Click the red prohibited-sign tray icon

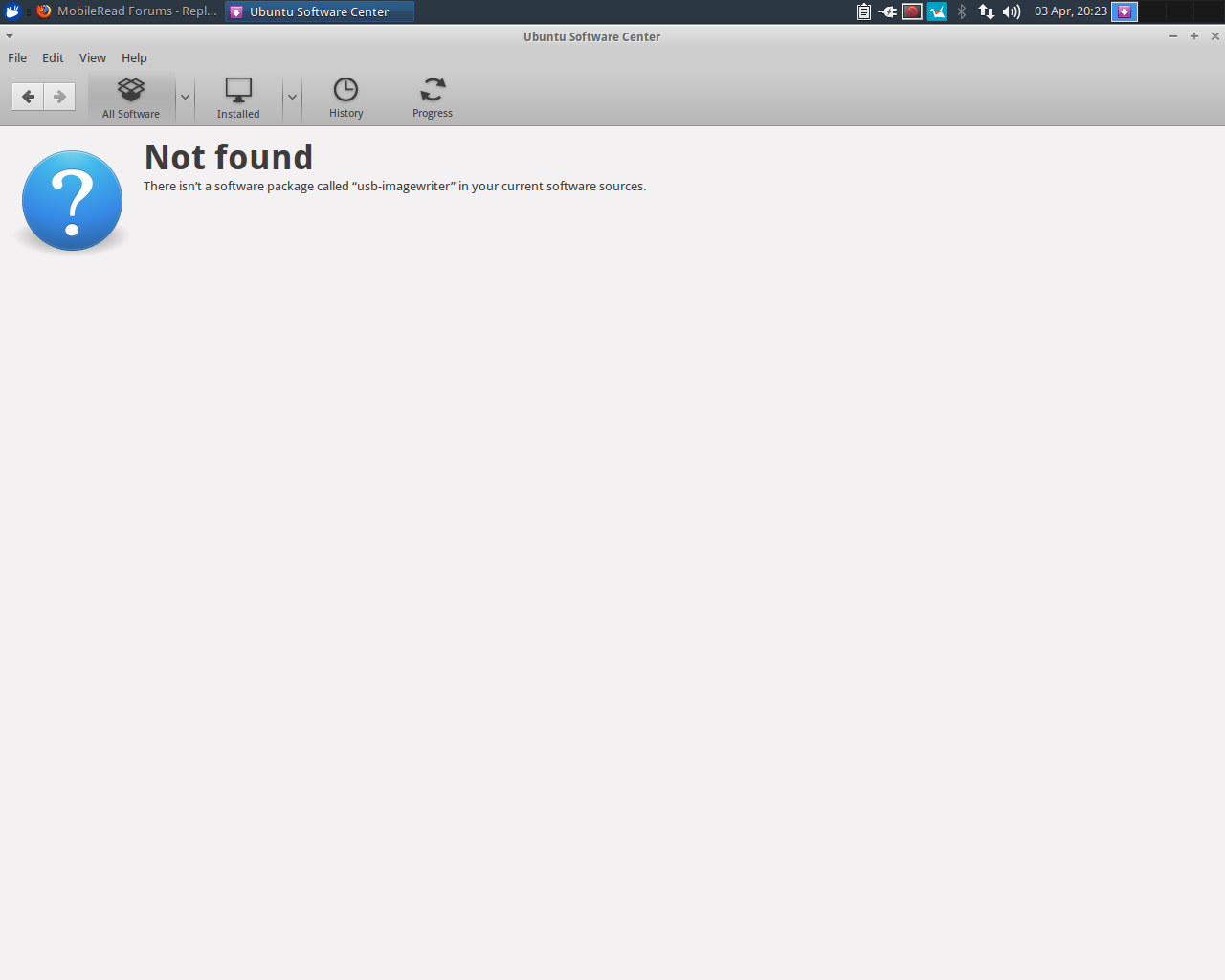pos(912,11)
